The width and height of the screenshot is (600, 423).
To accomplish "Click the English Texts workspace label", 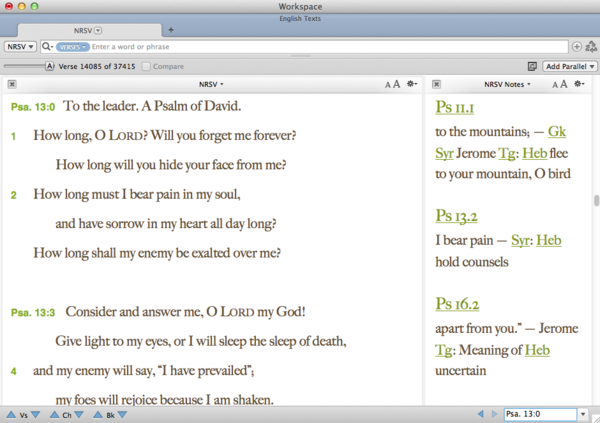I will (300, 18).
